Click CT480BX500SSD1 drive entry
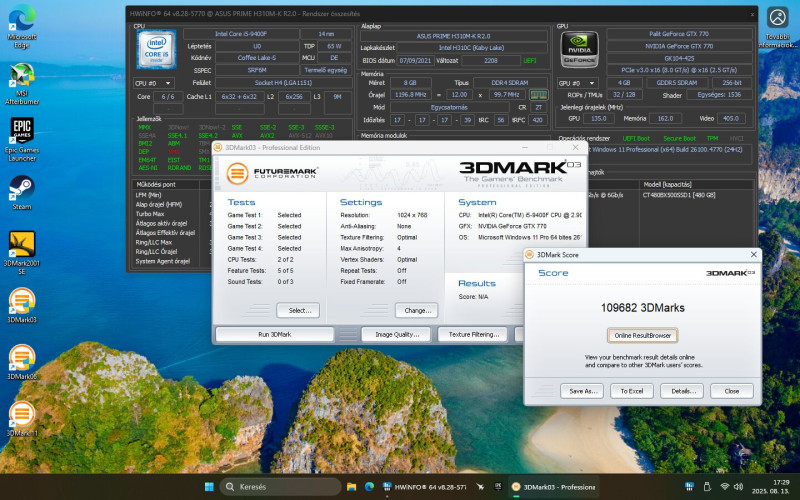Screen dimensions: 800x500 click(x=679, y=195)
